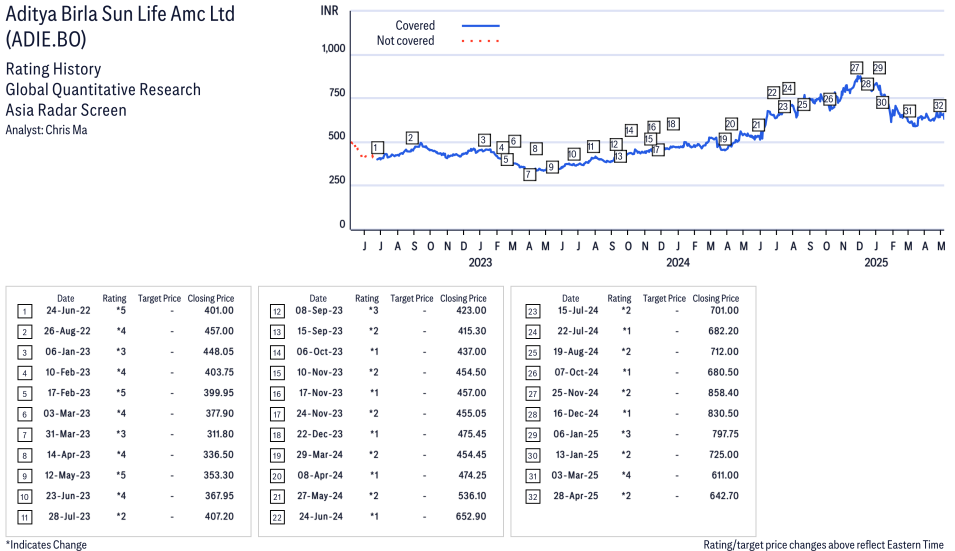
Task: Click Closing Price header in the second table
Action: pyautogui.click(x=463, y=298)
